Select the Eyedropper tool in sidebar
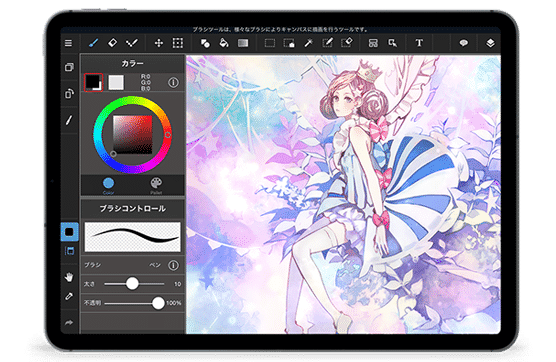The height and width of the screenshot is (362, 556). pyautogui.click(x=69, y=296)
